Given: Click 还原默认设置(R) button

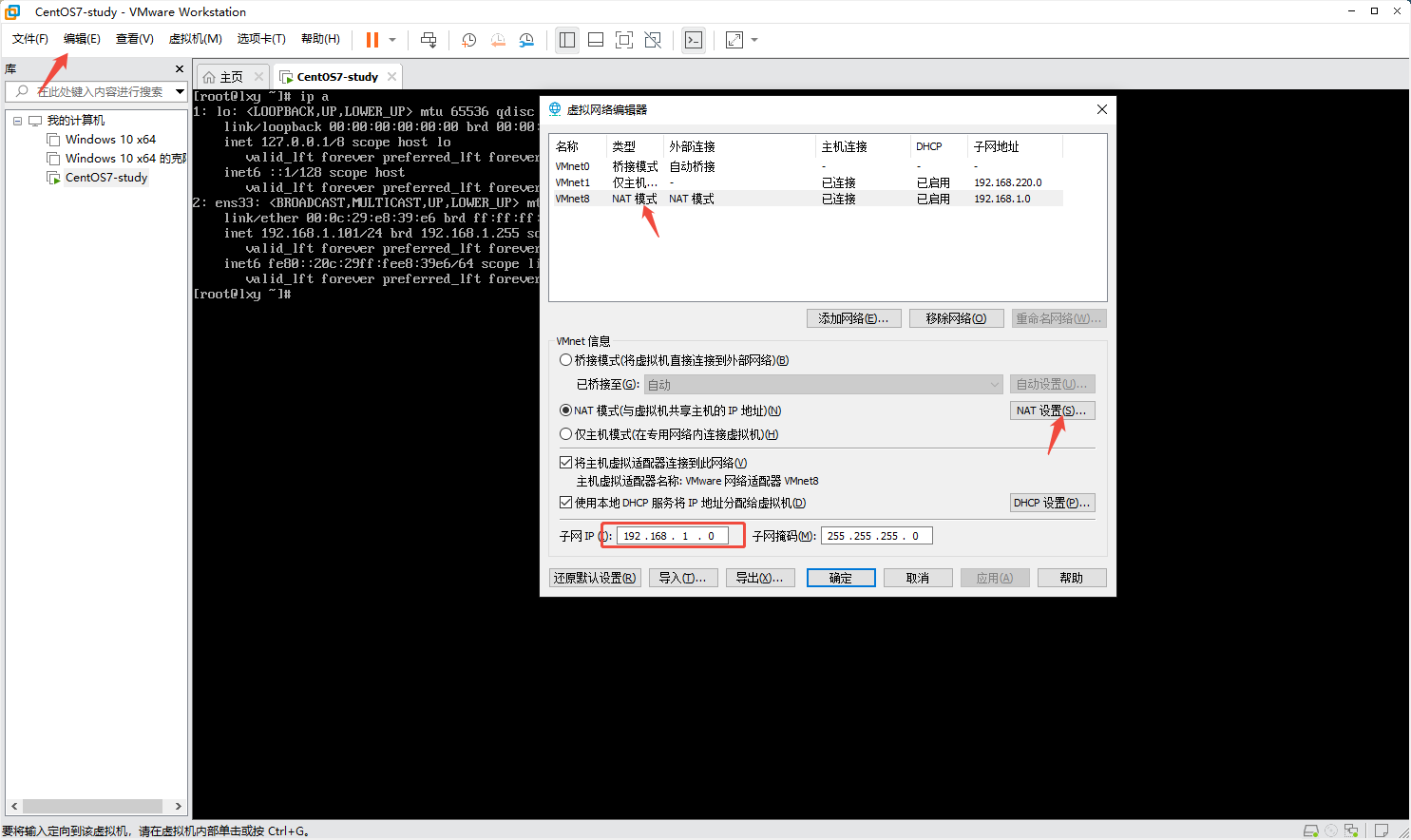Looking at the screenshot, I should coord(595,578).
